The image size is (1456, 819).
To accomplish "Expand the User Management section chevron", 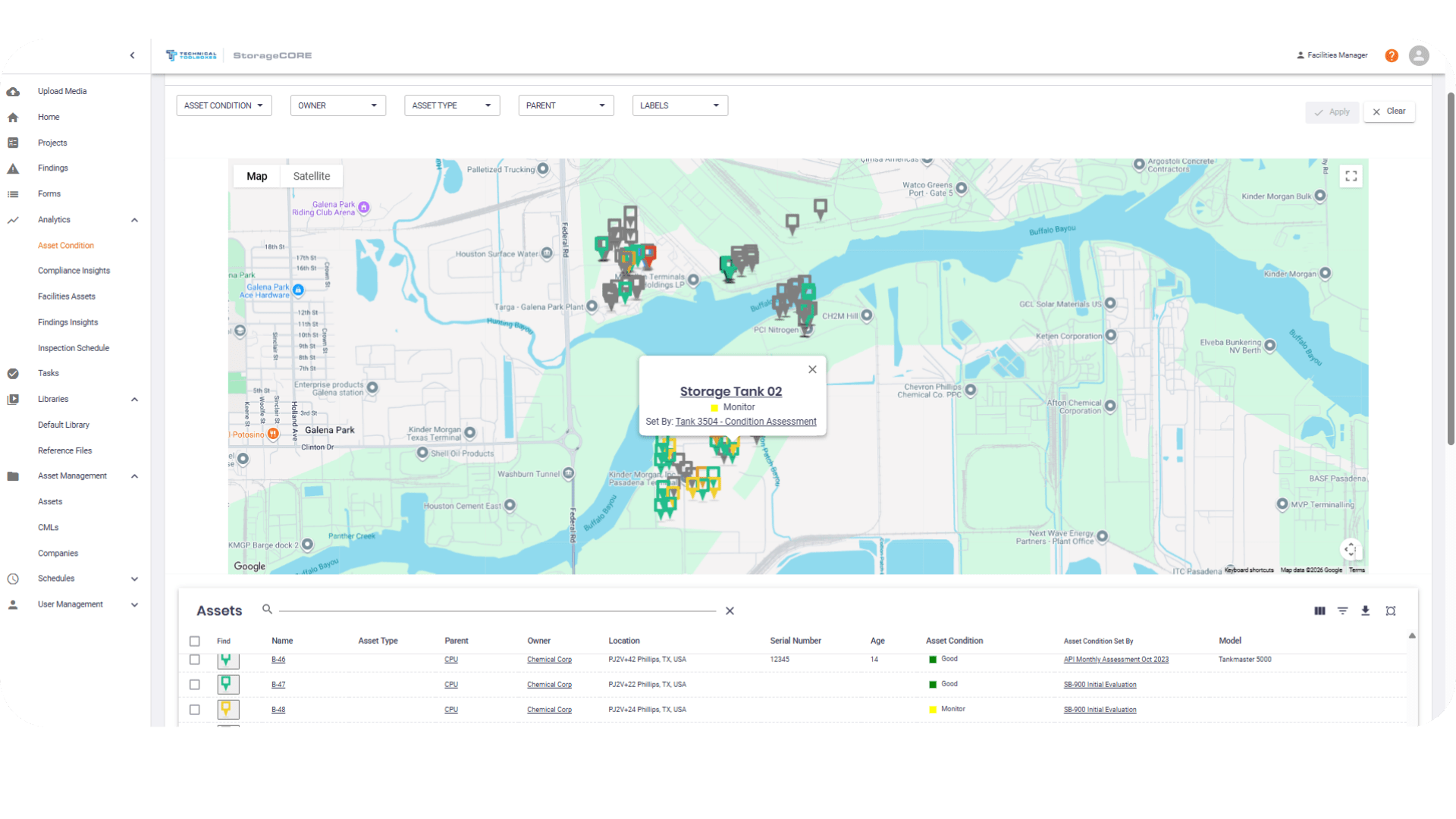I will (135, 604).
